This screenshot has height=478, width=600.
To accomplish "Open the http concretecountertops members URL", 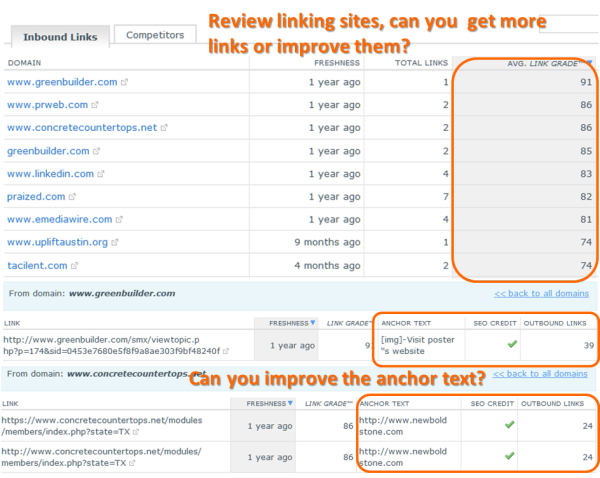I will [101, 457].
